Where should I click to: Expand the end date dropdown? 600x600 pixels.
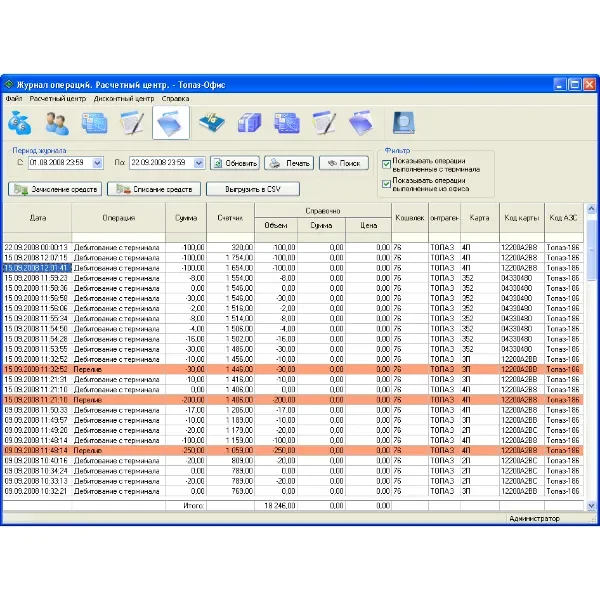[x=199, y=163]
